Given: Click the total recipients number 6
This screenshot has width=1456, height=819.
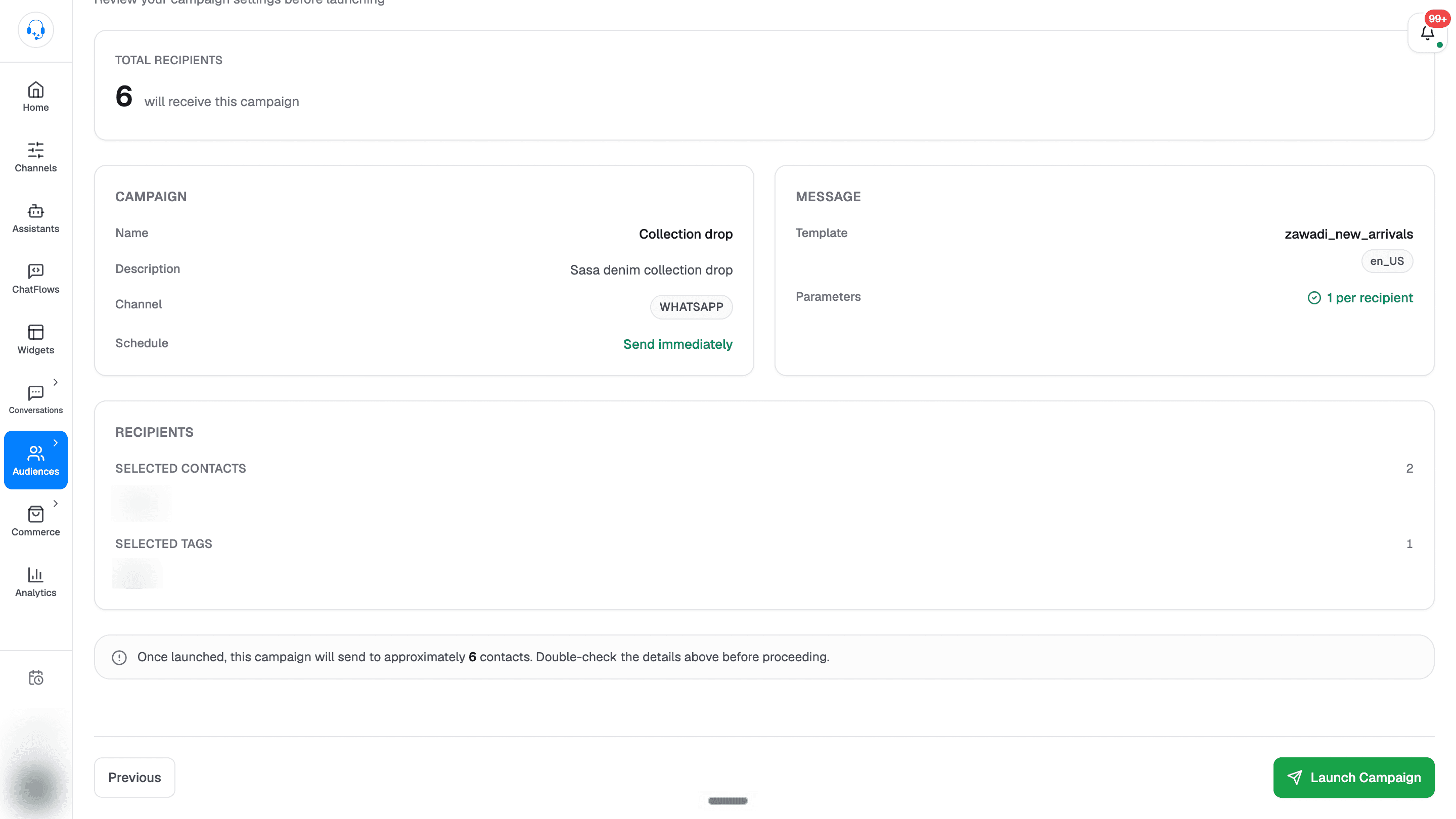Looking at the screenshot, I should tap(124, 96).
